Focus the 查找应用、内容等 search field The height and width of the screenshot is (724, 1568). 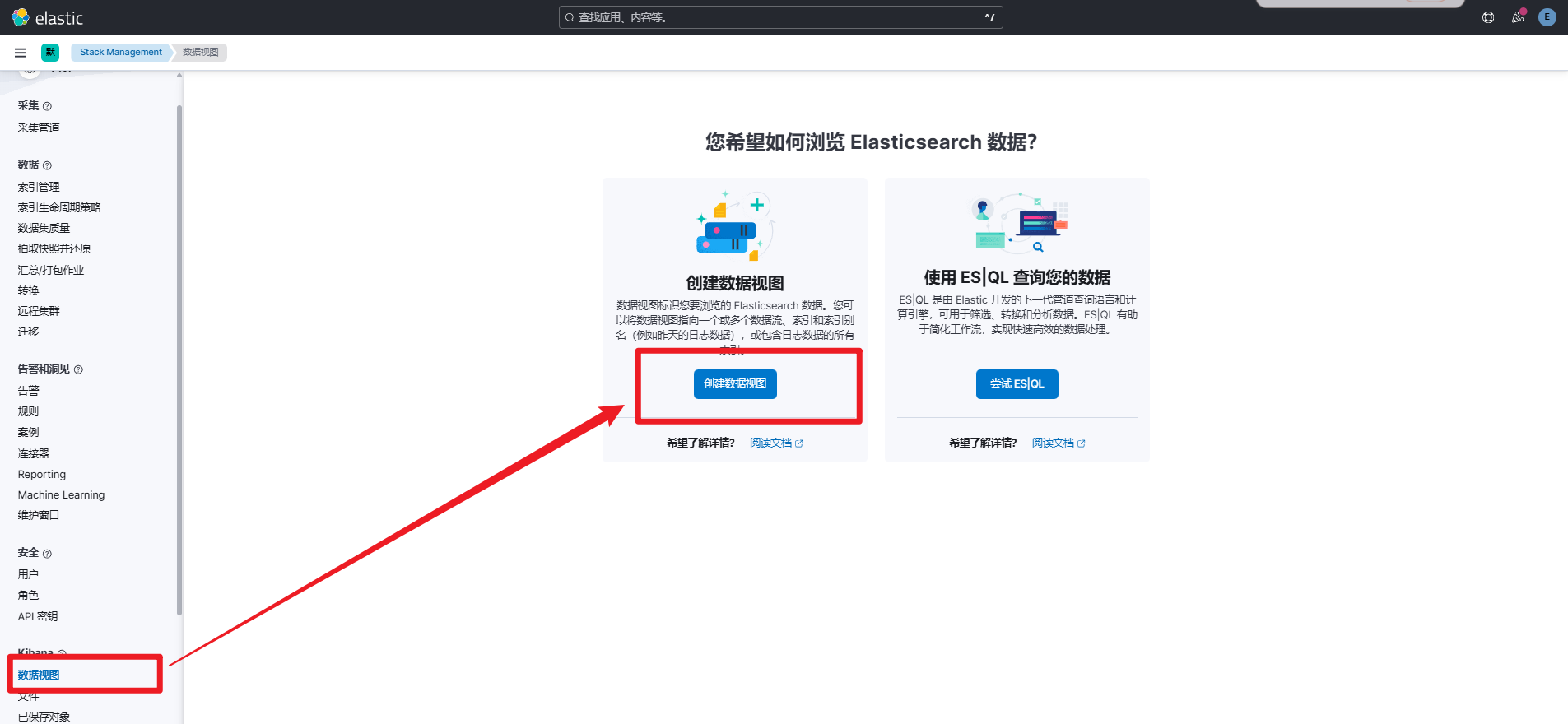coord(780,17)
